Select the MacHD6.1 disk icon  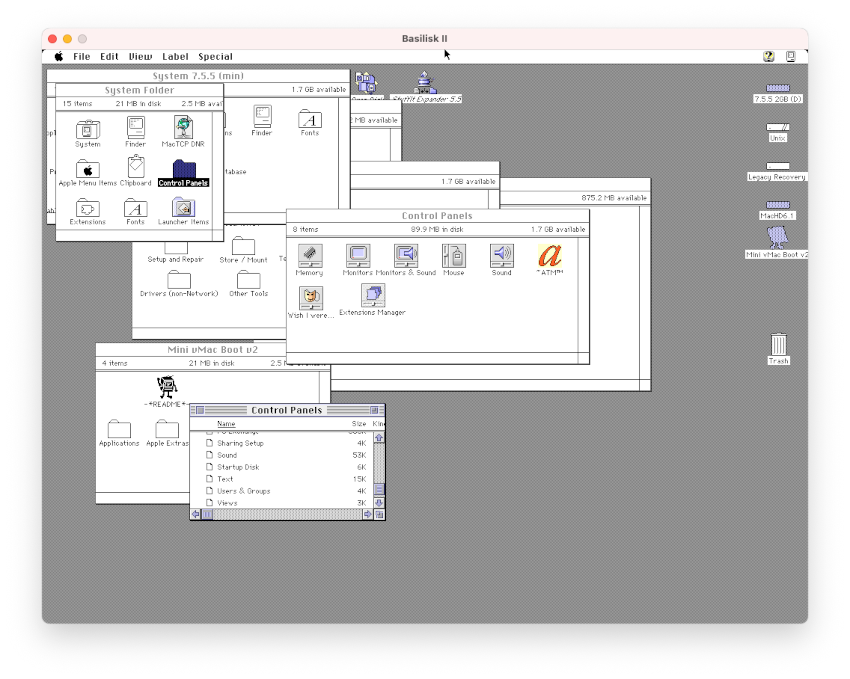[778, 205]
